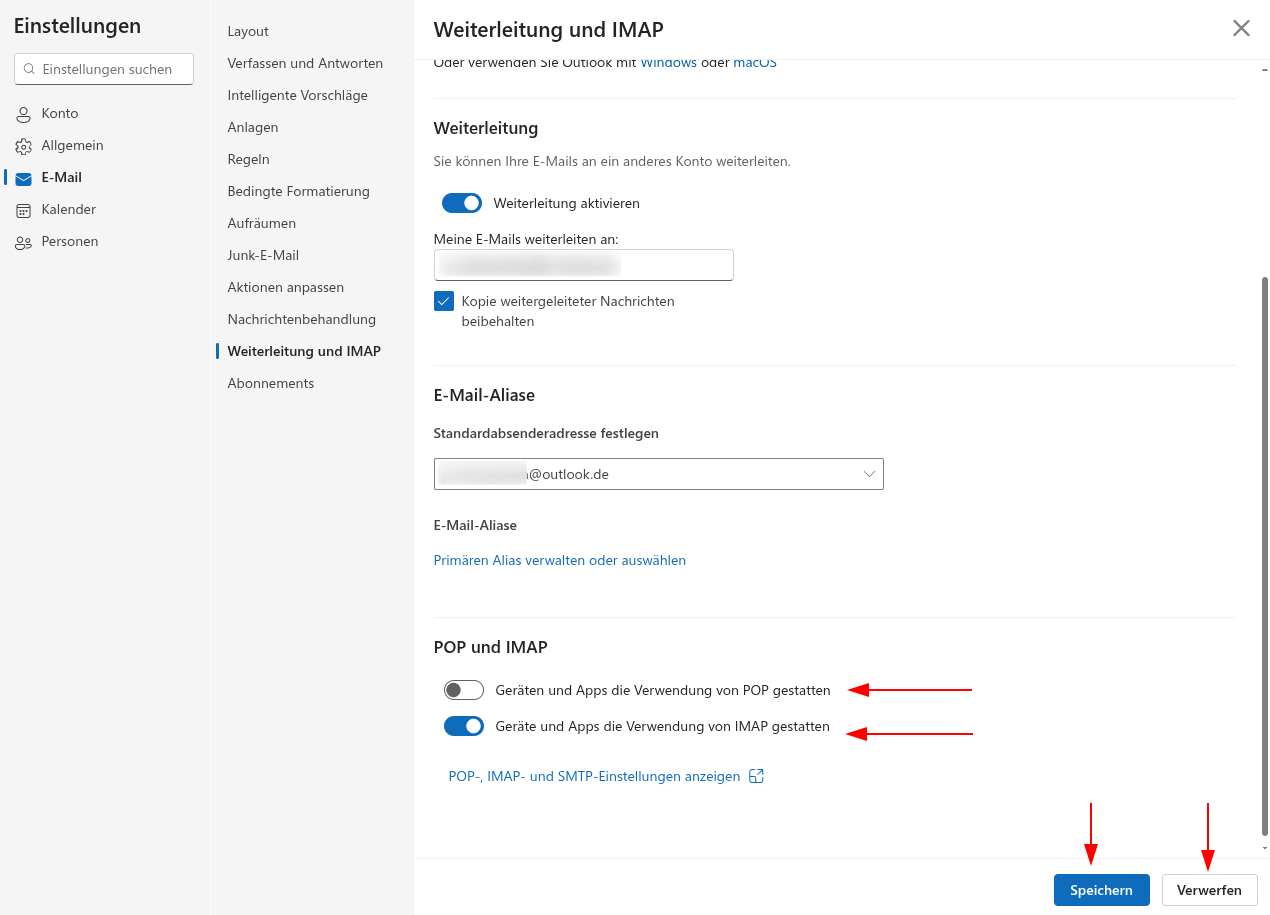This screenshot has width=1270, height=915.
Task: Open the Windows link
Action: (x=668, y=63)
